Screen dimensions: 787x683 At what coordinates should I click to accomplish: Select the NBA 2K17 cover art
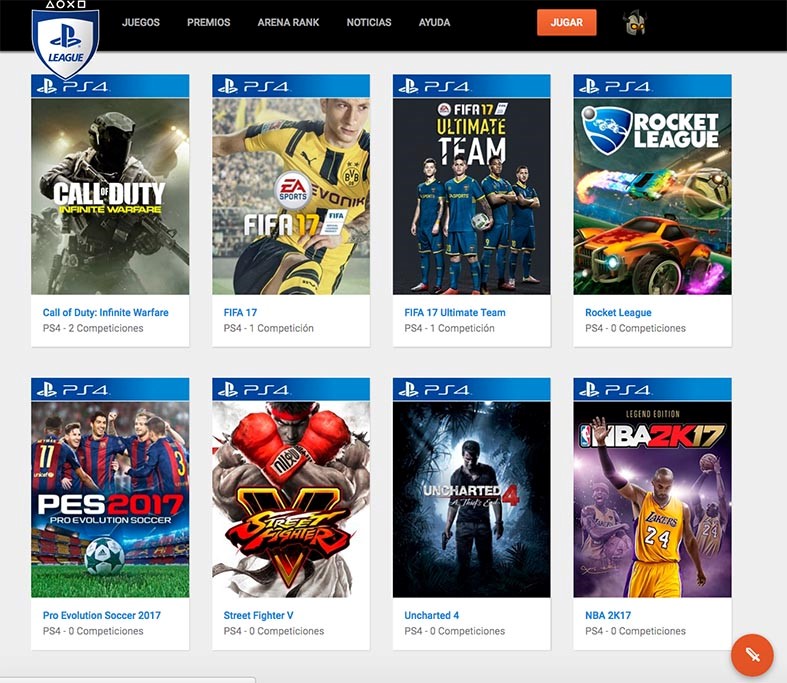click(x=652, y=499)
